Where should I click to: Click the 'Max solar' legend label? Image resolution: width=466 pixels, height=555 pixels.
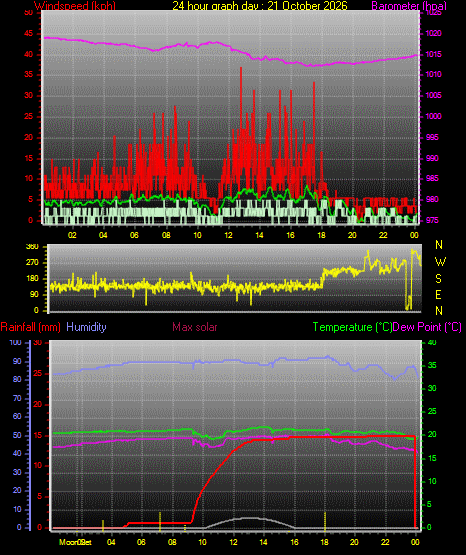(195, 327)
